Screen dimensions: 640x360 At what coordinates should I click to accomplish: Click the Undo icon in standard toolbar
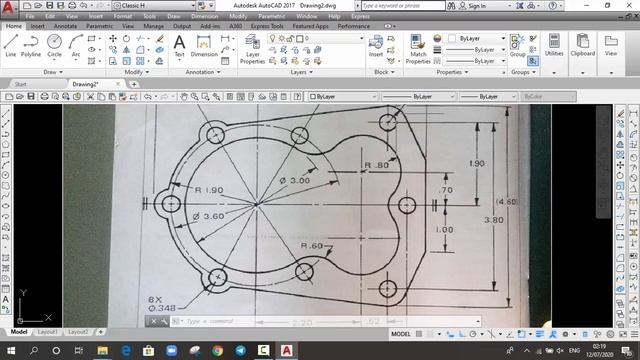click(x=148, y=97)
